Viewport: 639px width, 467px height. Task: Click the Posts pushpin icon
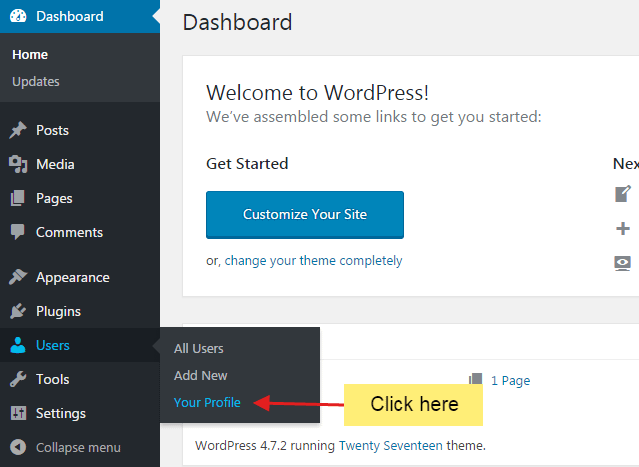pyautogui.click(x=18, y=130)
